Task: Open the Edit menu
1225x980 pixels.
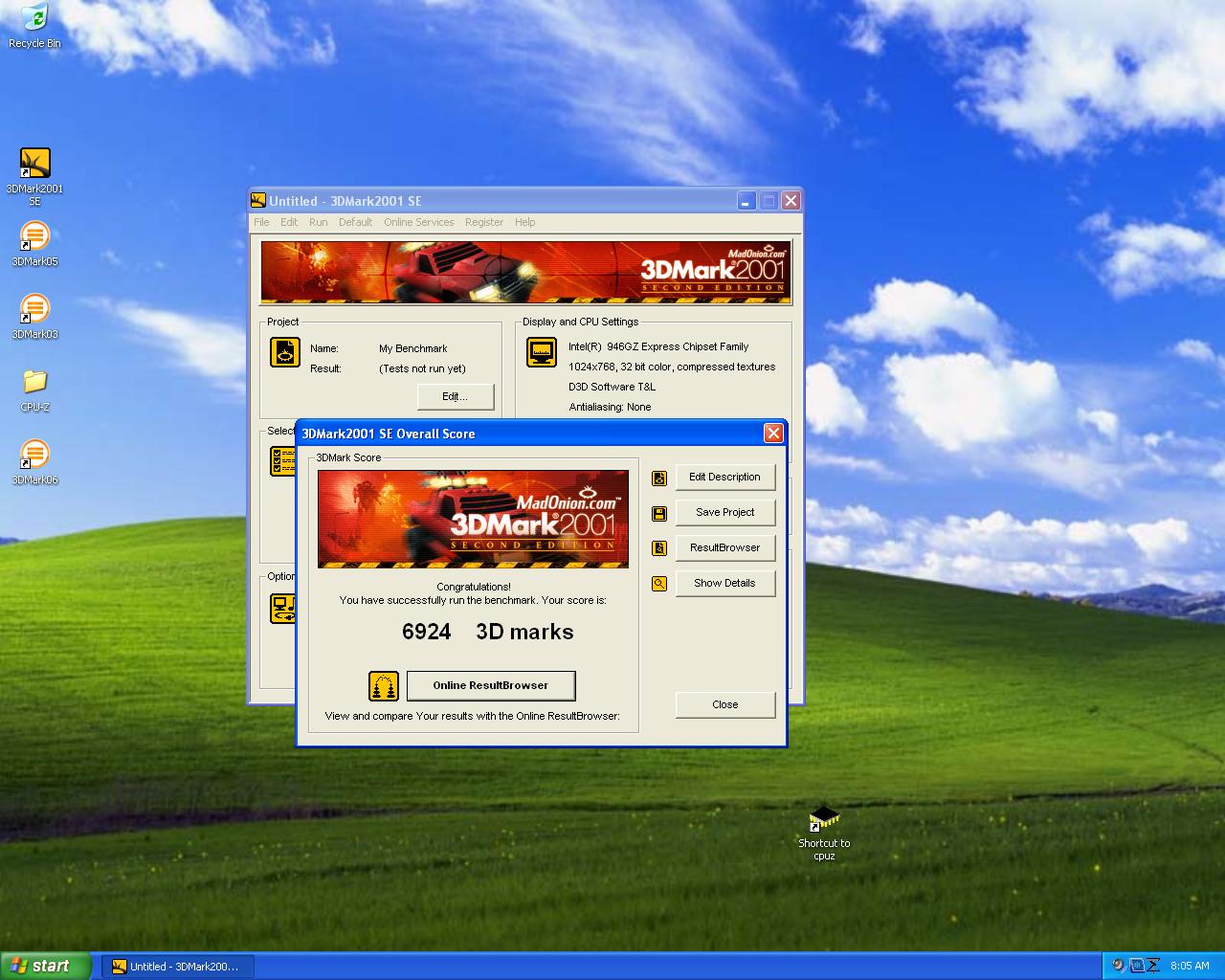Action: [x=289, y=222]
